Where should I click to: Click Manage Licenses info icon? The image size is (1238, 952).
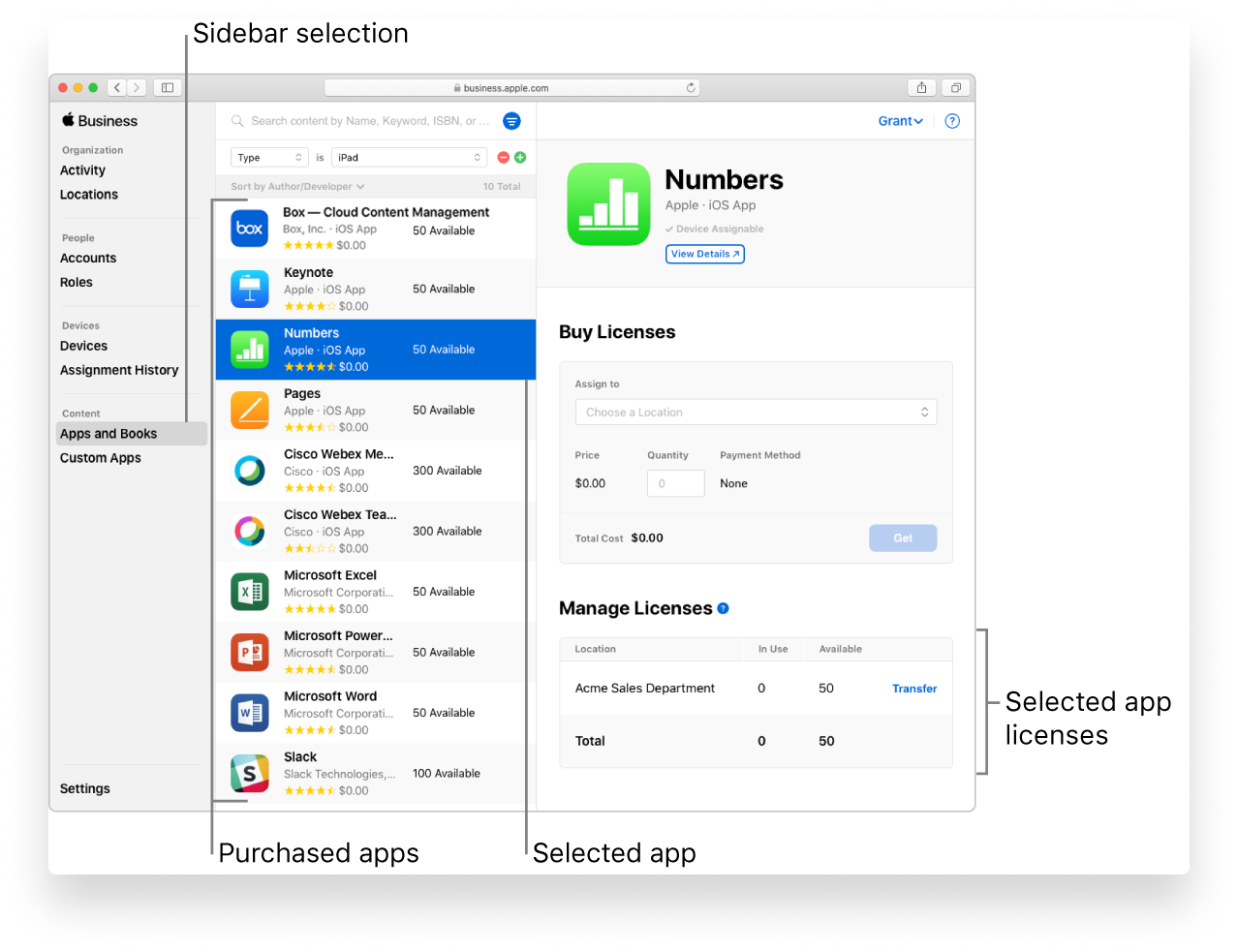coord(723,608)
